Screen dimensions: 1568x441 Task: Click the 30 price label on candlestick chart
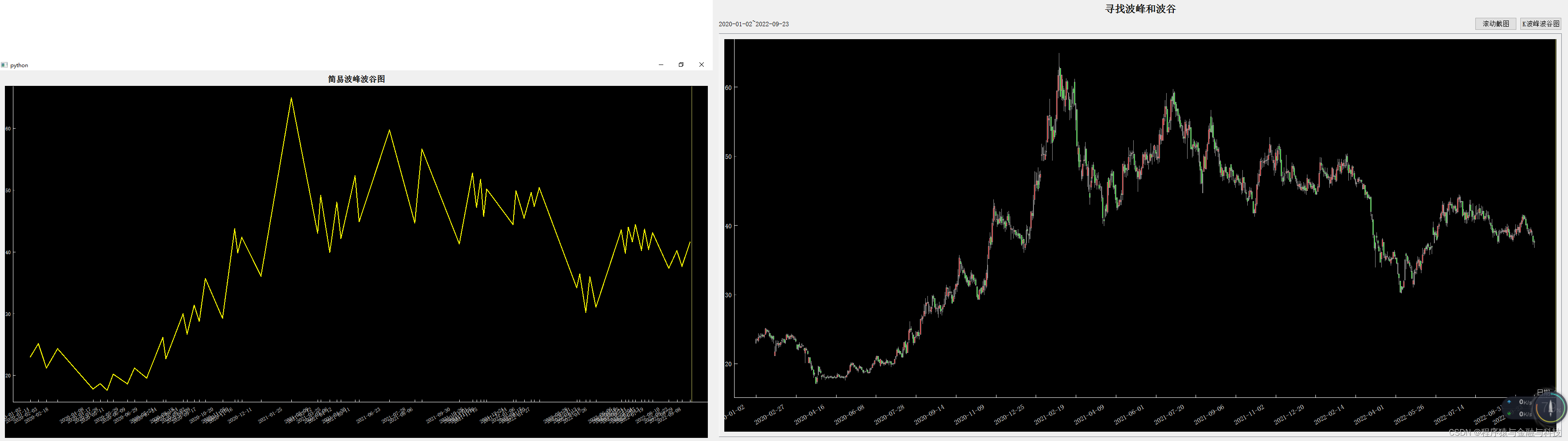tap(728, 295)
